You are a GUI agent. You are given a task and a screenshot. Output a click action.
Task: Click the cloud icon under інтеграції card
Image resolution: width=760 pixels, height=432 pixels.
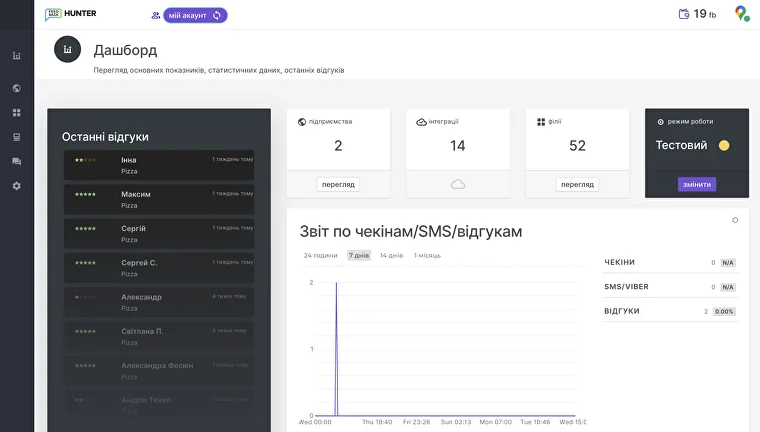click(x=457, y=184)
